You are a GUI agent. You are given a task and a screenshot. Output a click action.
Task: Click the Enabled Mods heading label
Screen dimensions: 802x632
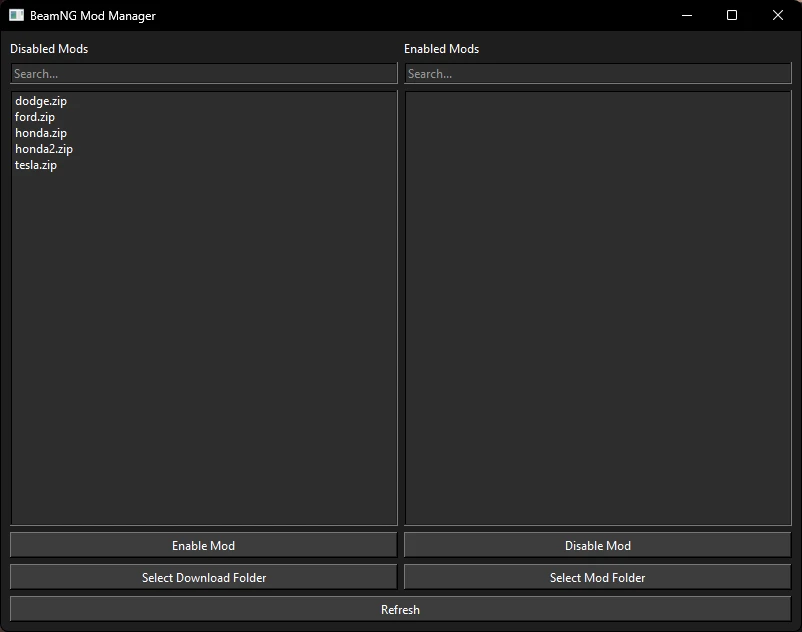tap(441, 49)
